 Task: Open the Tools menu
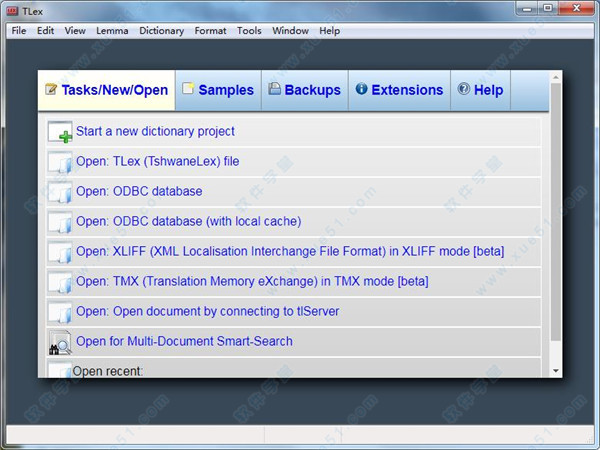[249, 31]
